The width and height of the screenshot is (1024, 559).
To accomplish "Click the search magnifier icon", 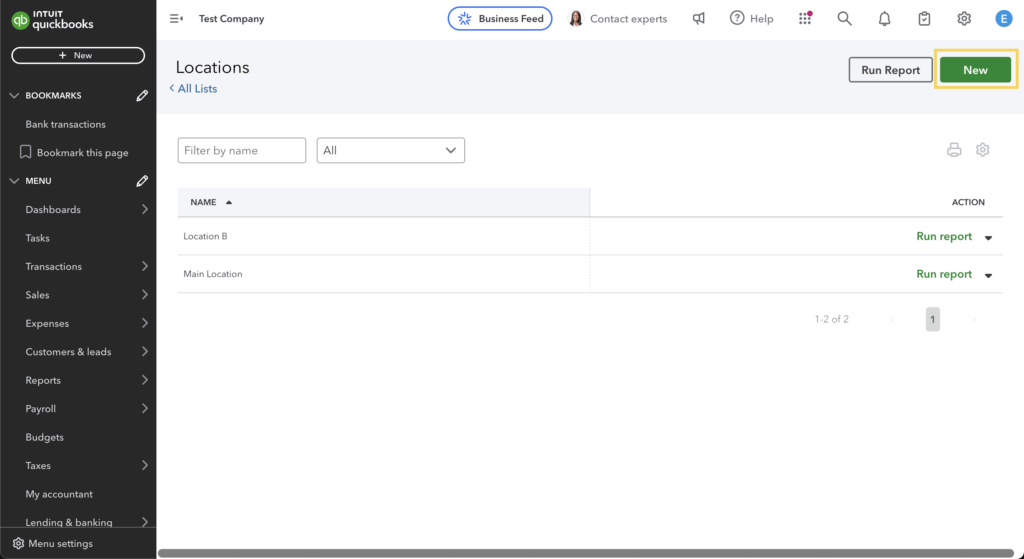I will [844, 18].
